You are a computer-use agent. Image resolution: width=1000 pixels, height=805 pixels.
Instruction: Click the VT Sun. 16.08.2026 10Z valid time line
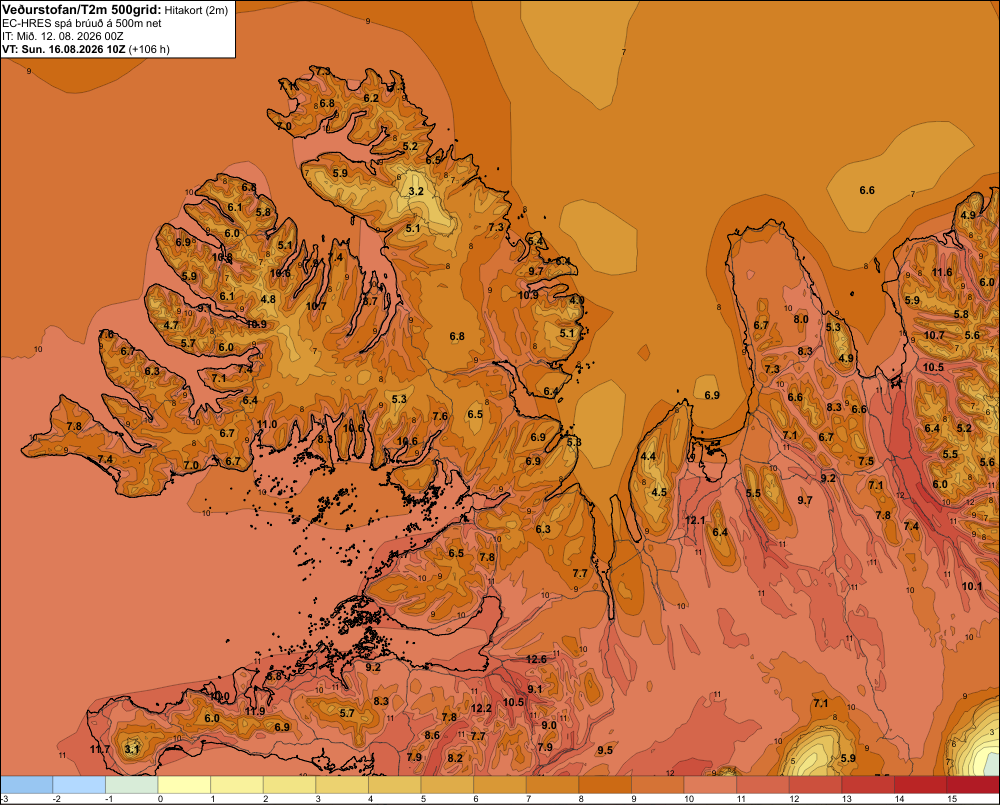coord(85,49)
